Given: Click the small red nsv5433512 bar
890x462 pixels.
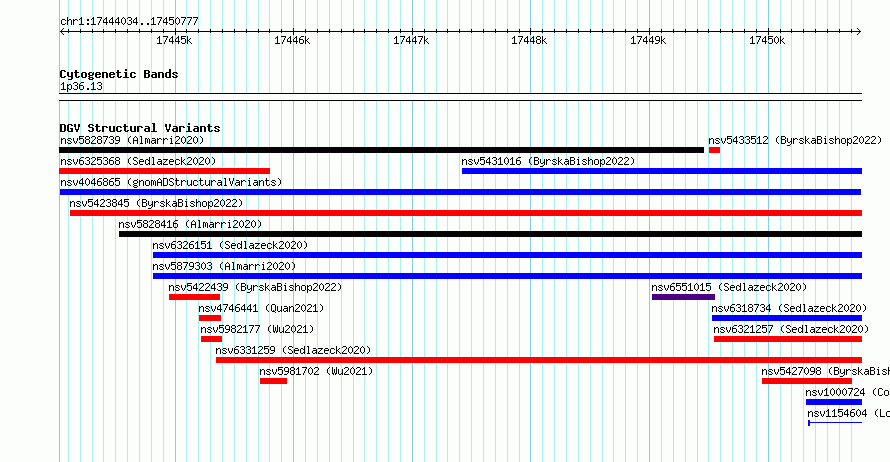Looking at the screenshot, I should click(x=714, y=150).
